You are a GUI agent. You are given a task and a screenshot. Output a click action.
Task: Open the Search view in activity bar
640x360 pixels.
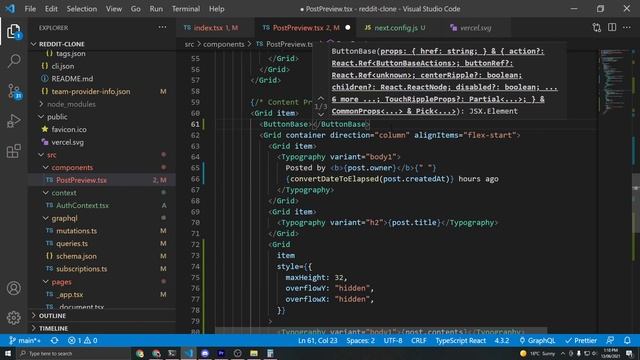coord(14,61)
